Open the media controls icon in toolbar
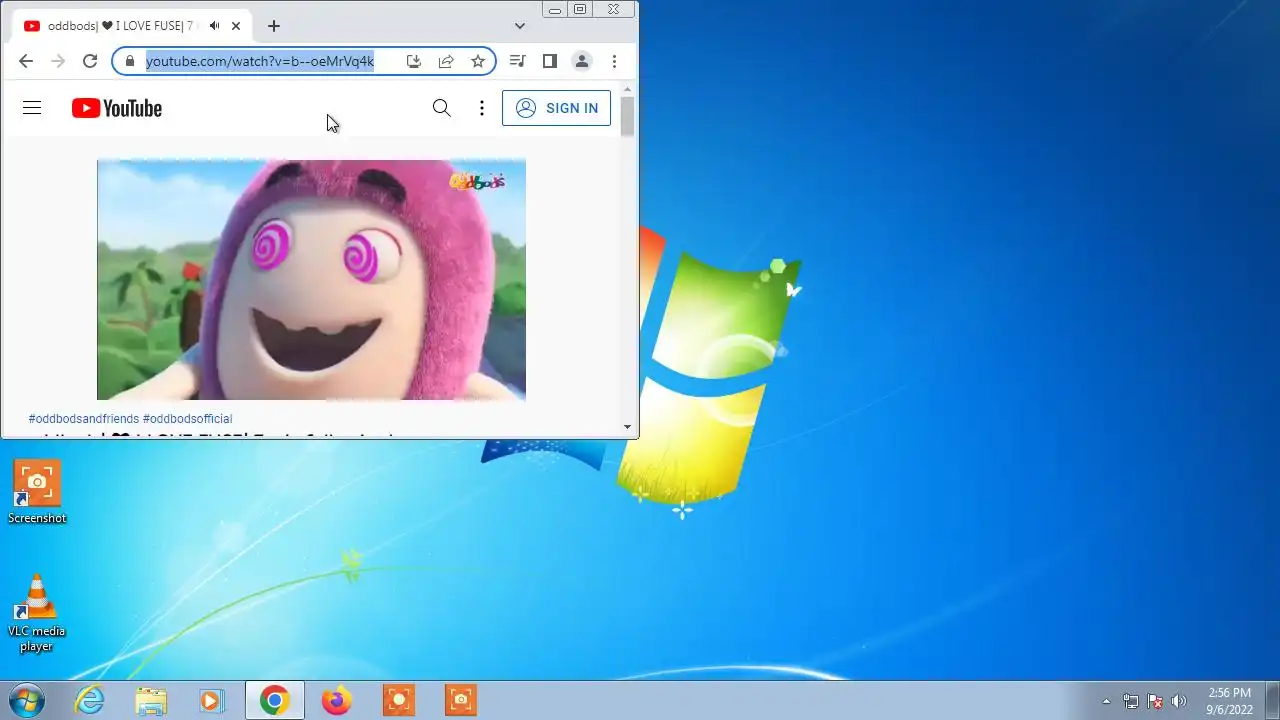 point(517,61)
